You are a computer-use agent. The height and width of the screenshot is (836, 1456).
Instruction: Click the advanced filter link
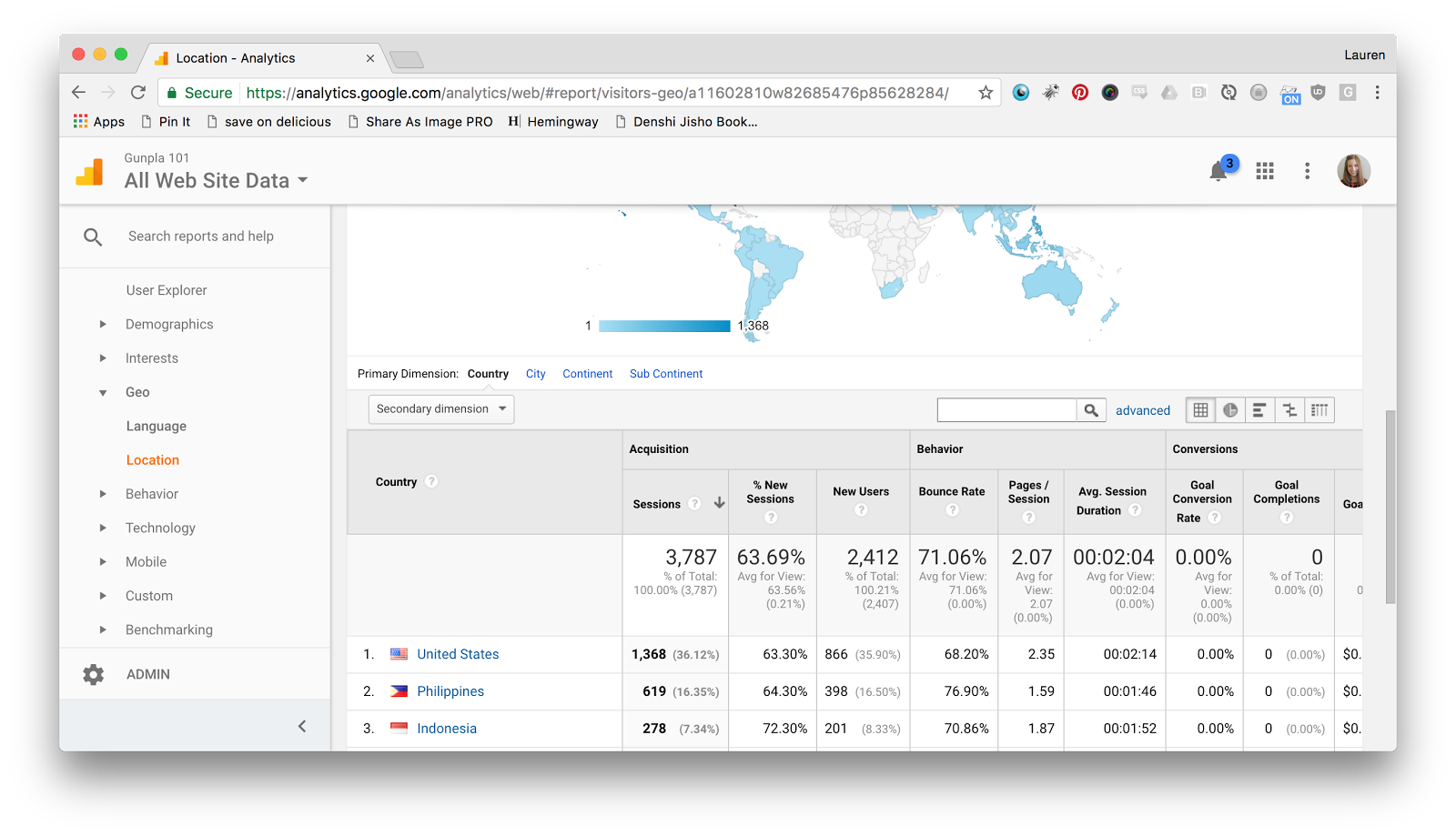[1142, 410]
